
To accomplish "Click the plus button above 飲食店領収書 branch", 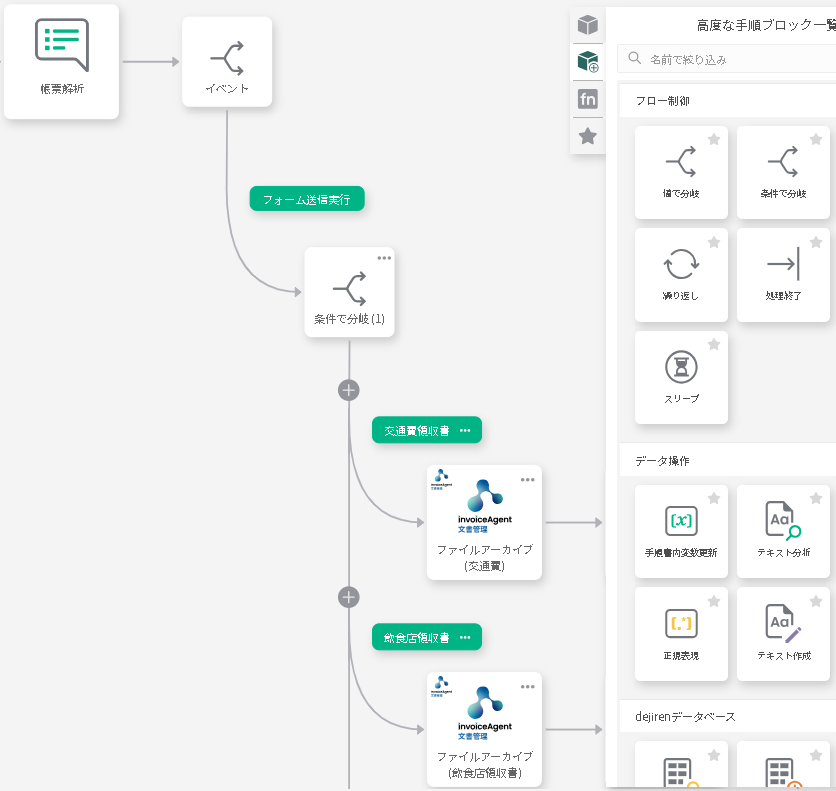I will (x=348, y=597).
